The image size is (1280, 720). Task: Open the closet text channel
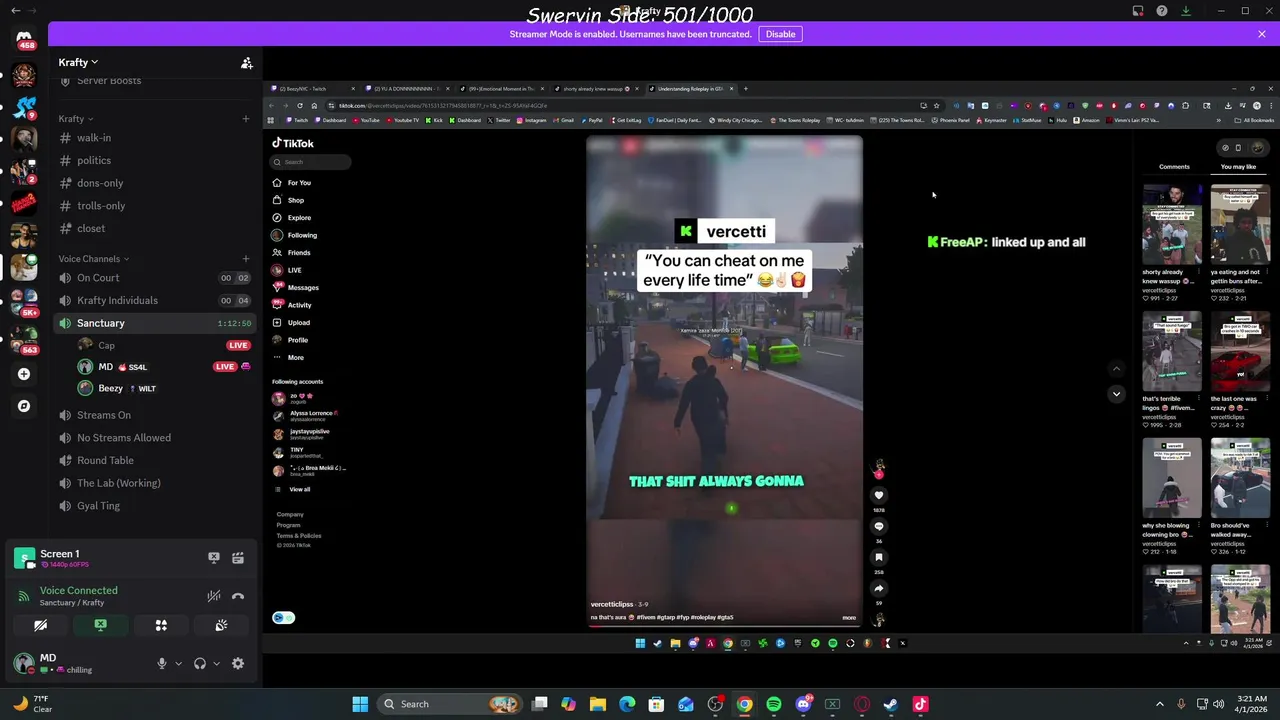click(x=155, y=228)
